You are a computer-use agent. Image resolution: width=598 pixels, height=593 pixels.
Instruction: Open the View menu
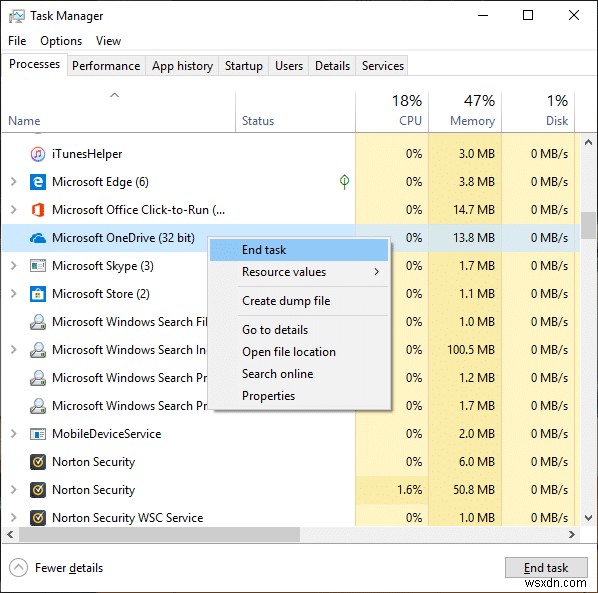click(108, 41)
